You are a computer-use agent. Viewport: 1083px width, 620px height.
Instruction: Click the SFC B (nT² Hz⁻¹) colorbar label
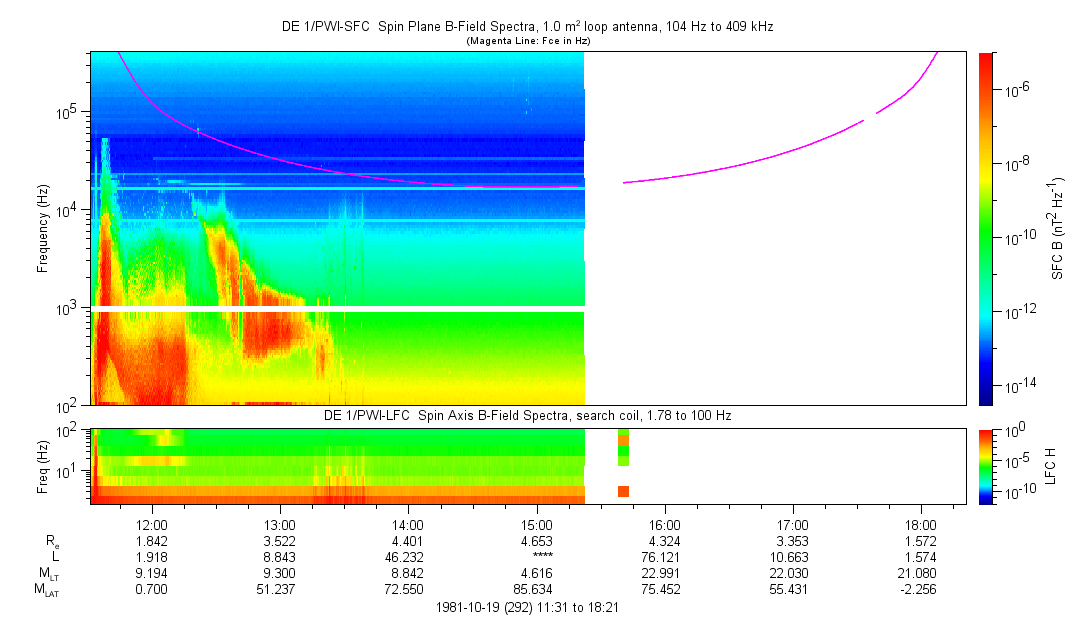[x=1057, y=228]
